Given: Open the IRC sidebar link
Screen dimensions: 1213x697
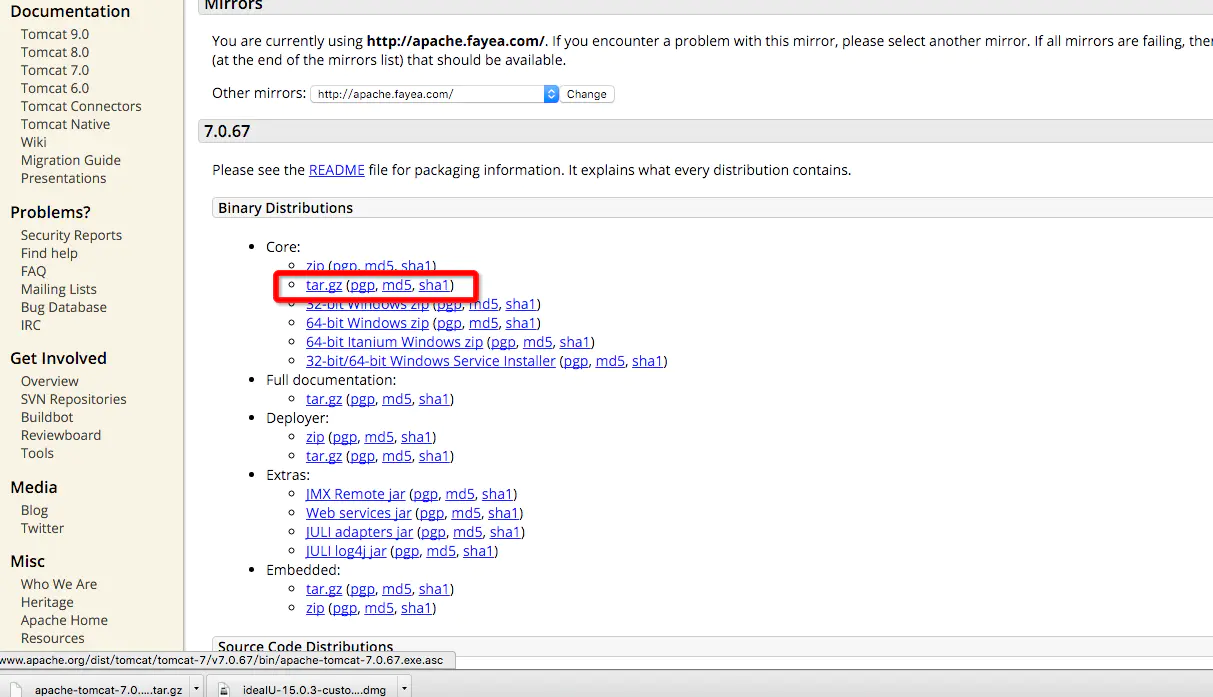Looking at the screenshot, I should [x=31, y=325].
